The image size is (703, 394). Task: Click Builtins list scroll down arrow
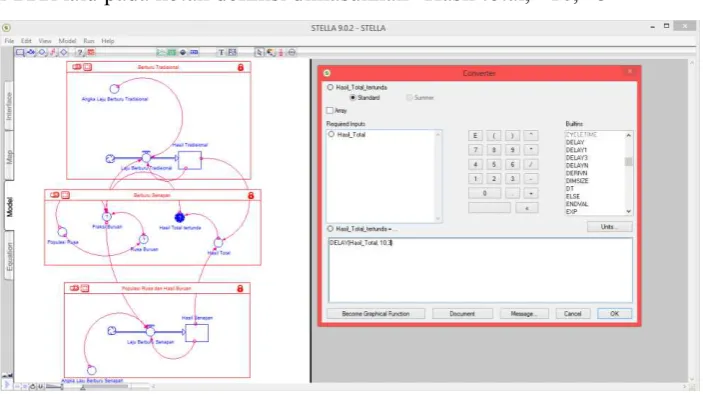click(x=629, y=211)
